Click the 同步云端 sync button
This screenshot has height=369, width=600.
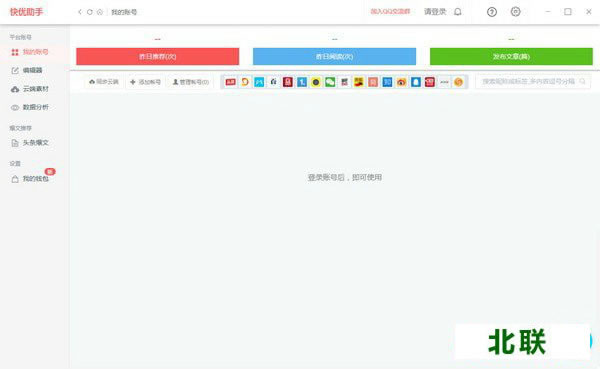pyautogui.click(x=104, y=82)
